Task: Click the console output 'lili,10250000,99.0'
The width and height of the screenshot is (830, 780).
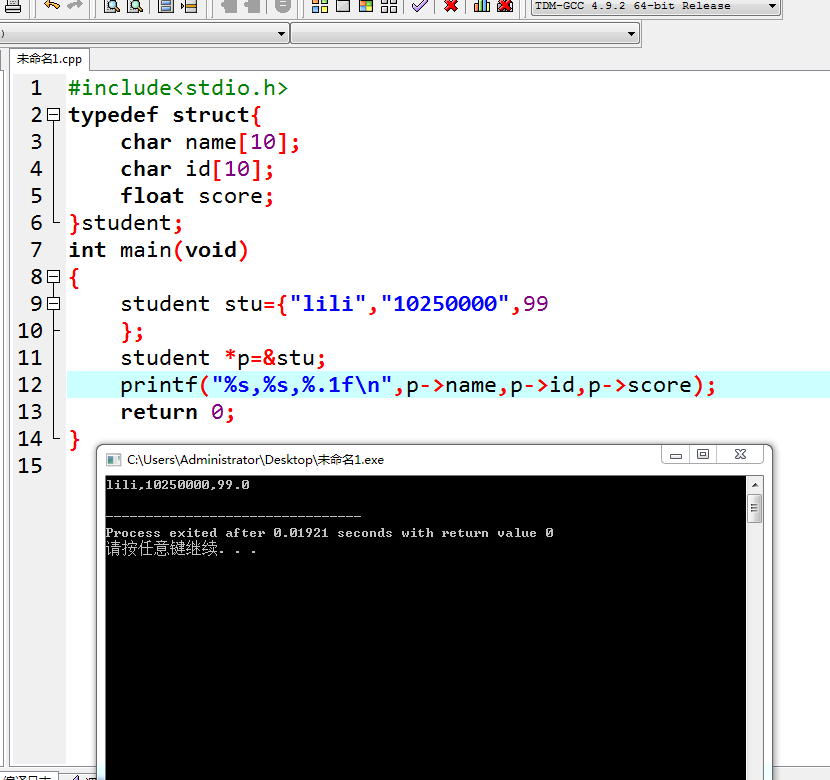Action: 177,485
